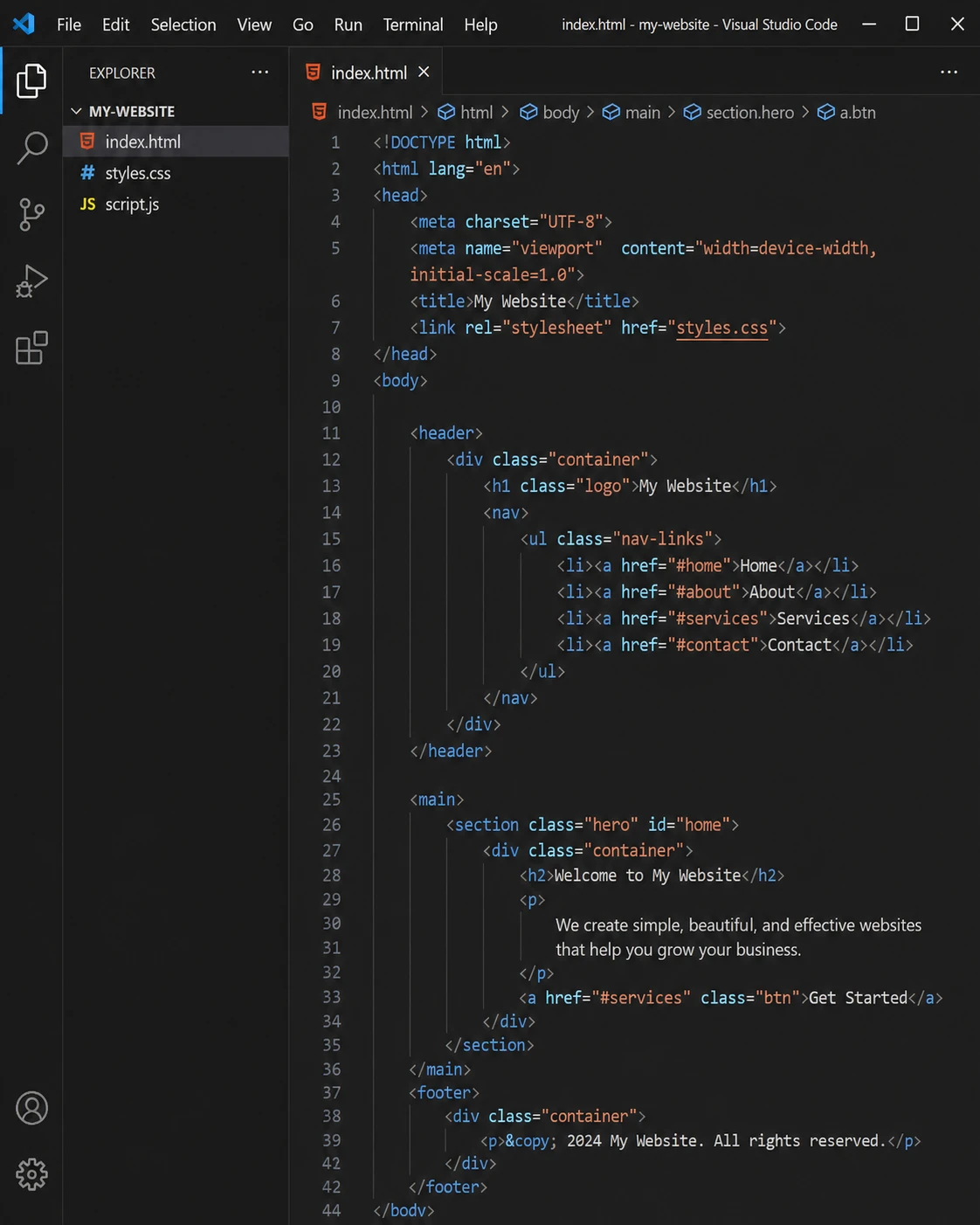Click the EXPLORER panel title
Screen dimensions: 980x1225
tap(122, 73)
